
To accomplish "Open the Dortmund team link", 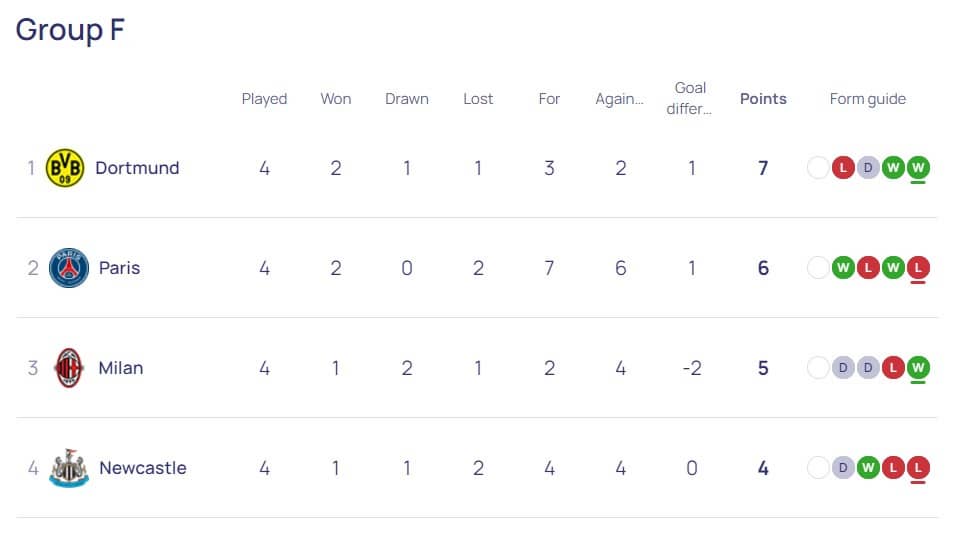I will pyautogui.click(x=137, y=168).
